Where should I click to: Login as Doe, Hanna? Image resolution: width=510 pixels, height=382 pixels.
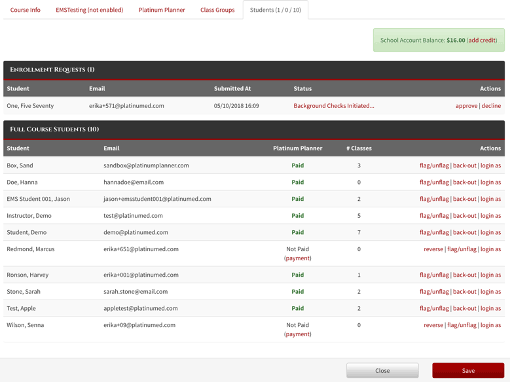(x=491, y=182)
